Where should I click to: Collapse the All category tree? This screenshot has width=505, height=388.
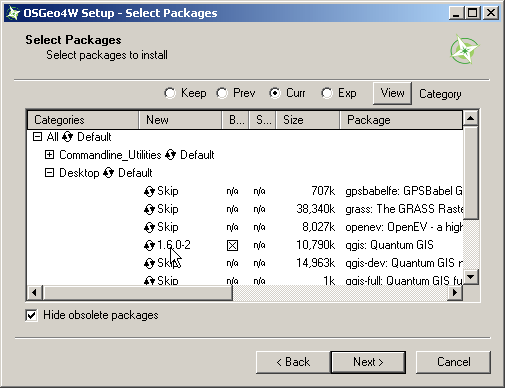pos(37,137)
